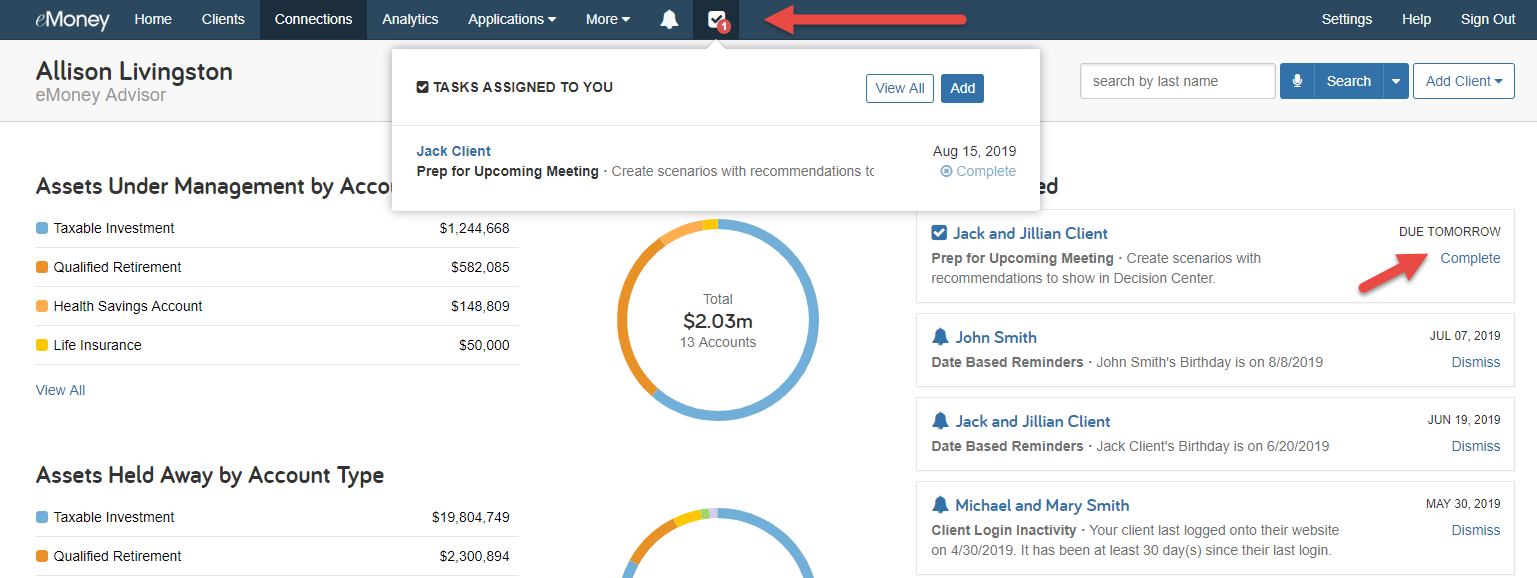Toggle the checkbox beside TASKS ASSIGNED TO YOU
Image resolution: width=1537 pixels, height=578 pixels.
pos(422,87)
